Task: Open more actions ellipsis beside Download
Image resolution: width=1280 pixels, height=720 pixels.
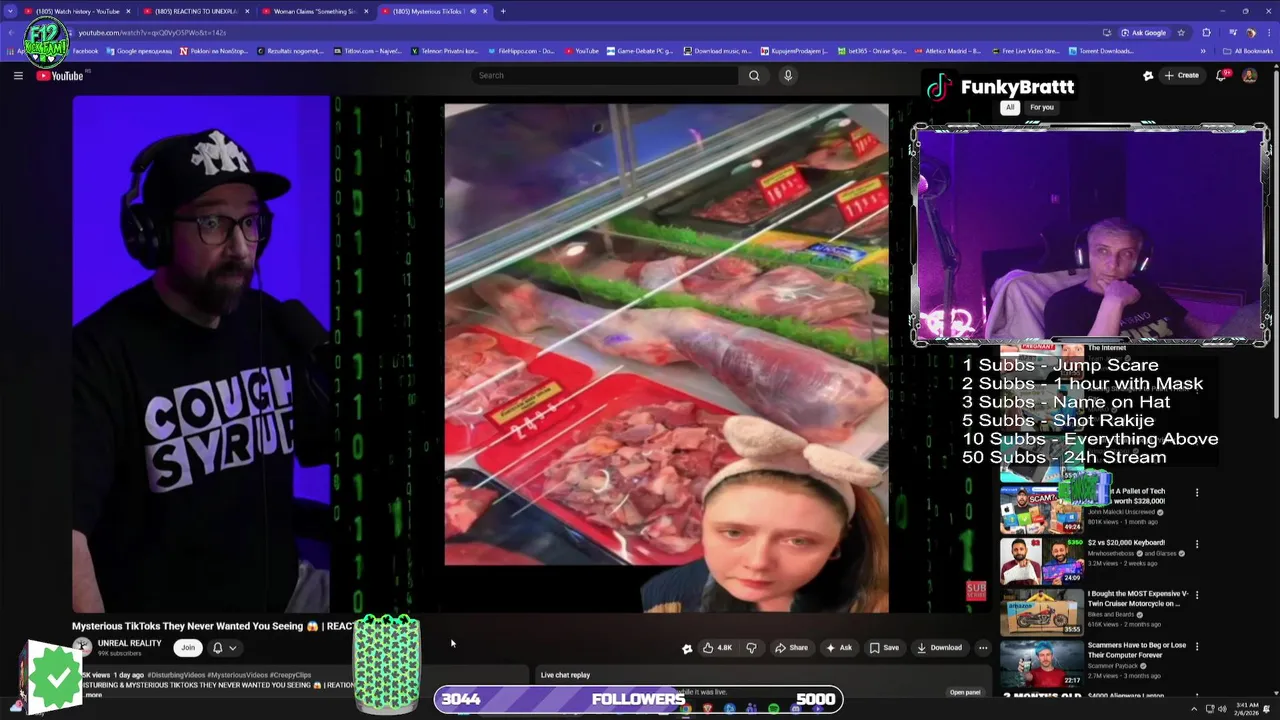Action: (983, 647)
